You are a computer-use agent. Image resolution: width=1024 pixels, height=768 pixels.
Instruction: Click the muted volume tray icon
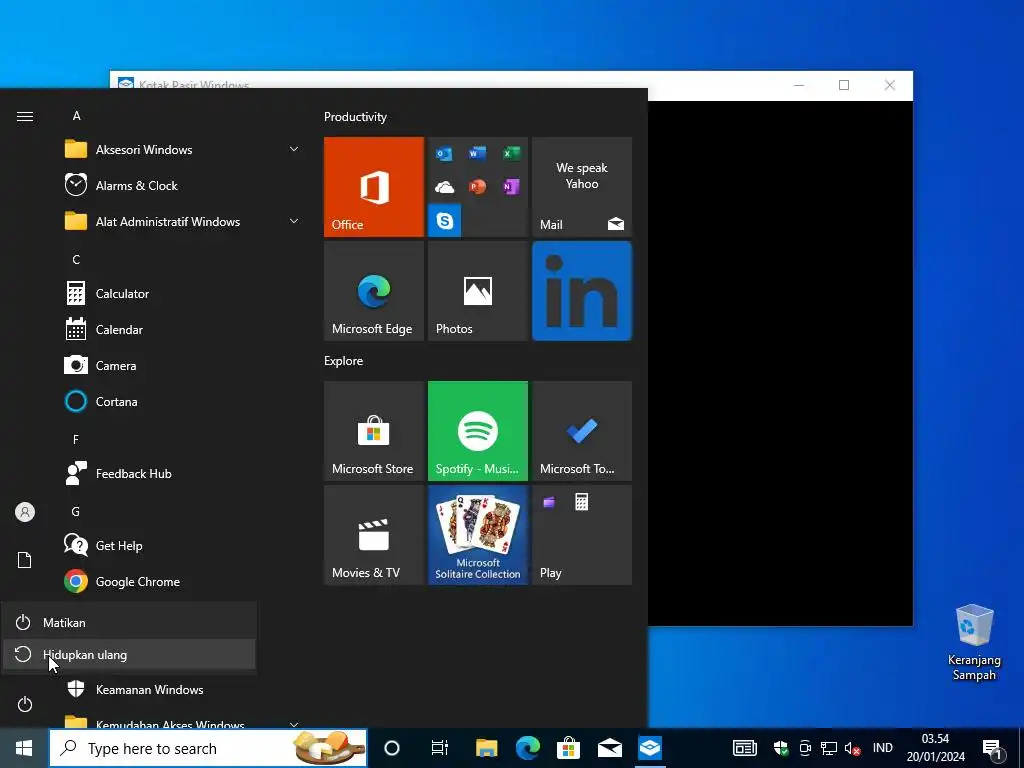[x=852, y=748]
